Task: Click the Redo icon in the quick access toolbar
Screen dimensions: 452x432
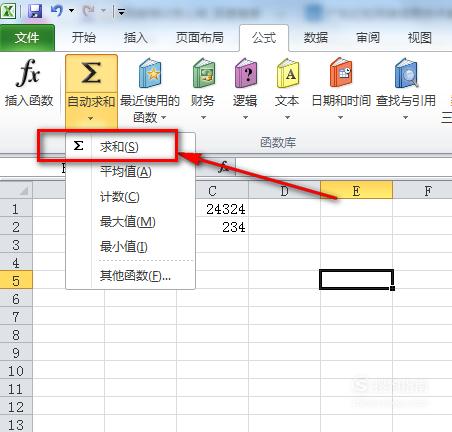Action: point(89,11)
